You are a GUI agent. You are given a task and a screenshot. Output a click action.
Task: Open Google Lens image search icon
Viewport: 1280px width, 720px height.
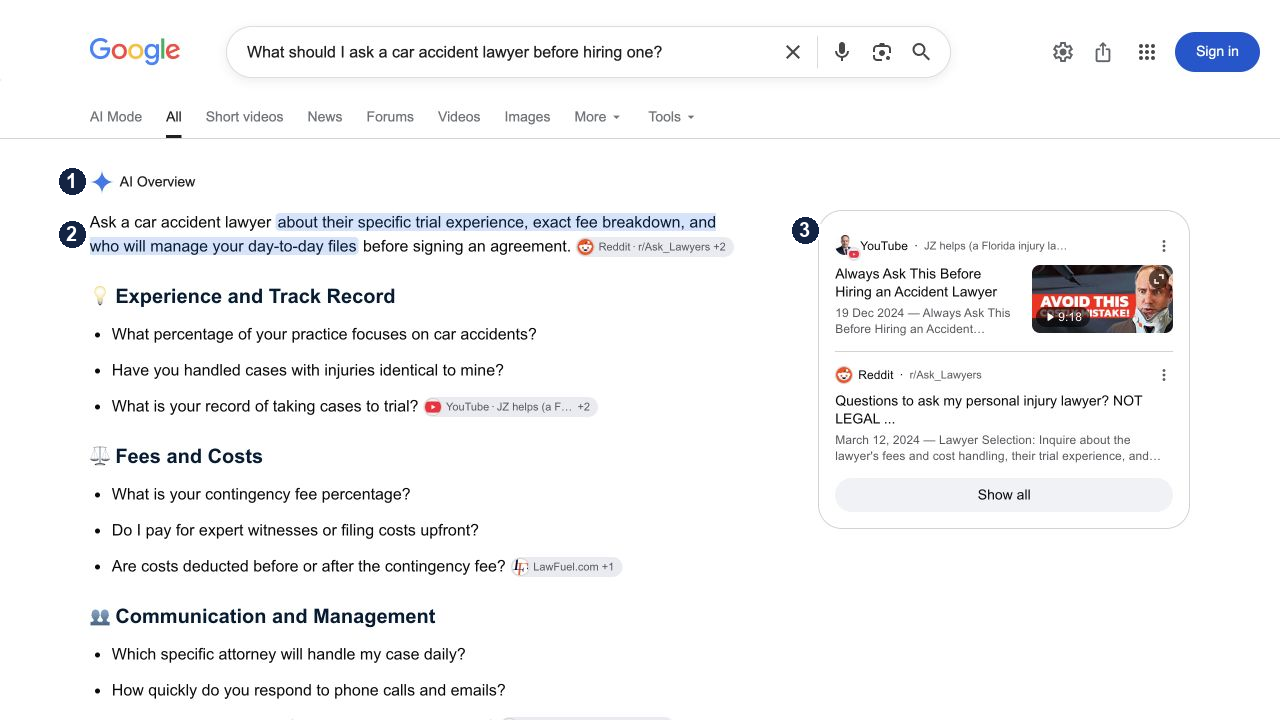click(x=881, y=52)
